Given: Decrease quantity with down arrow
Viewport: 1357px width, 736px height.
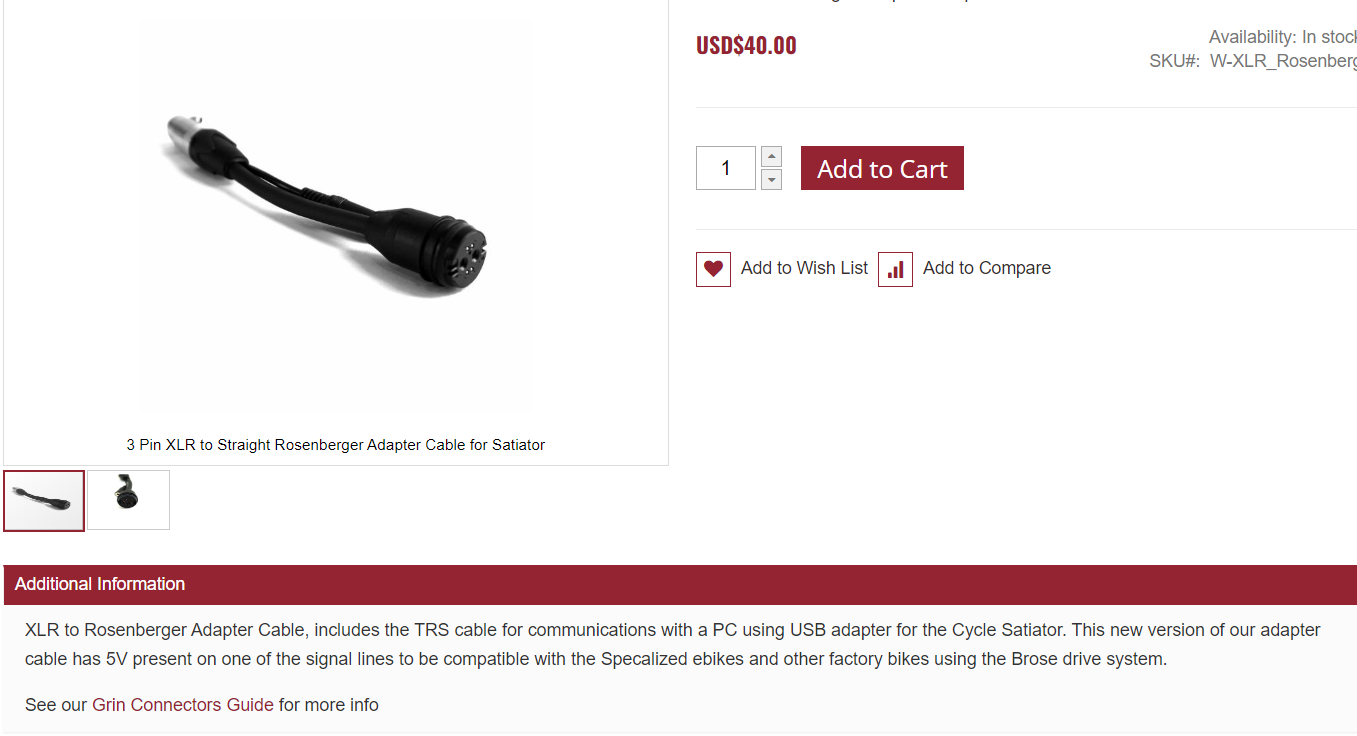Looking at the screenshot, I should [771, 179].
